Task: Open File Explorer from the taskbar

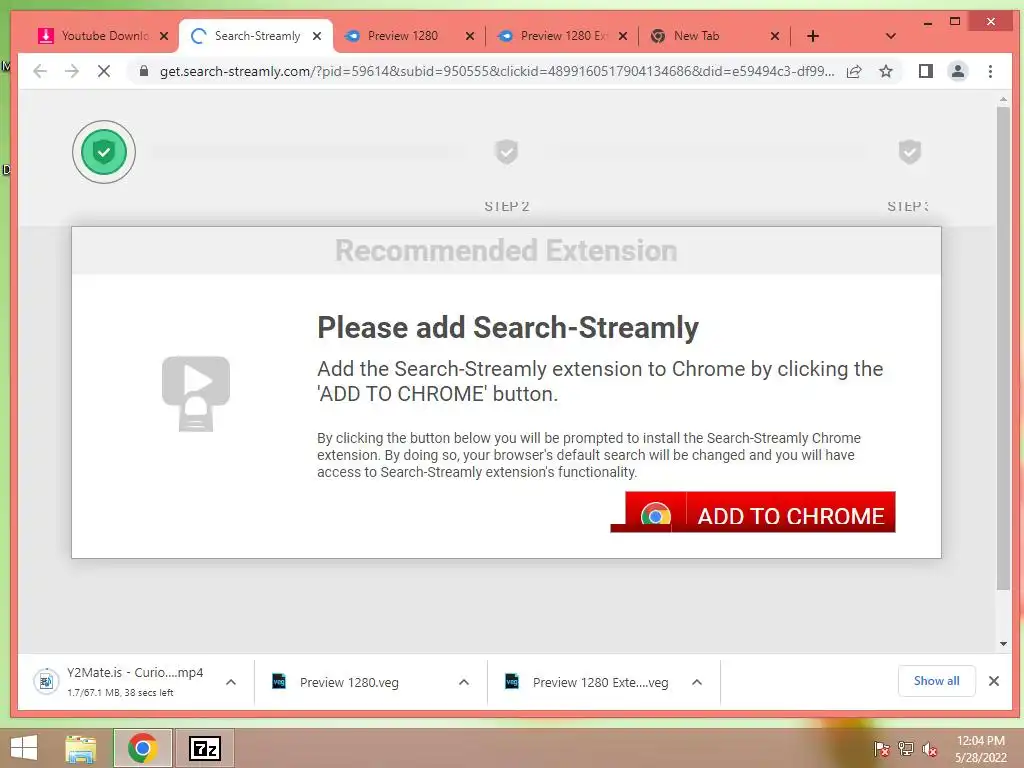Action: [x=80, y=748]
